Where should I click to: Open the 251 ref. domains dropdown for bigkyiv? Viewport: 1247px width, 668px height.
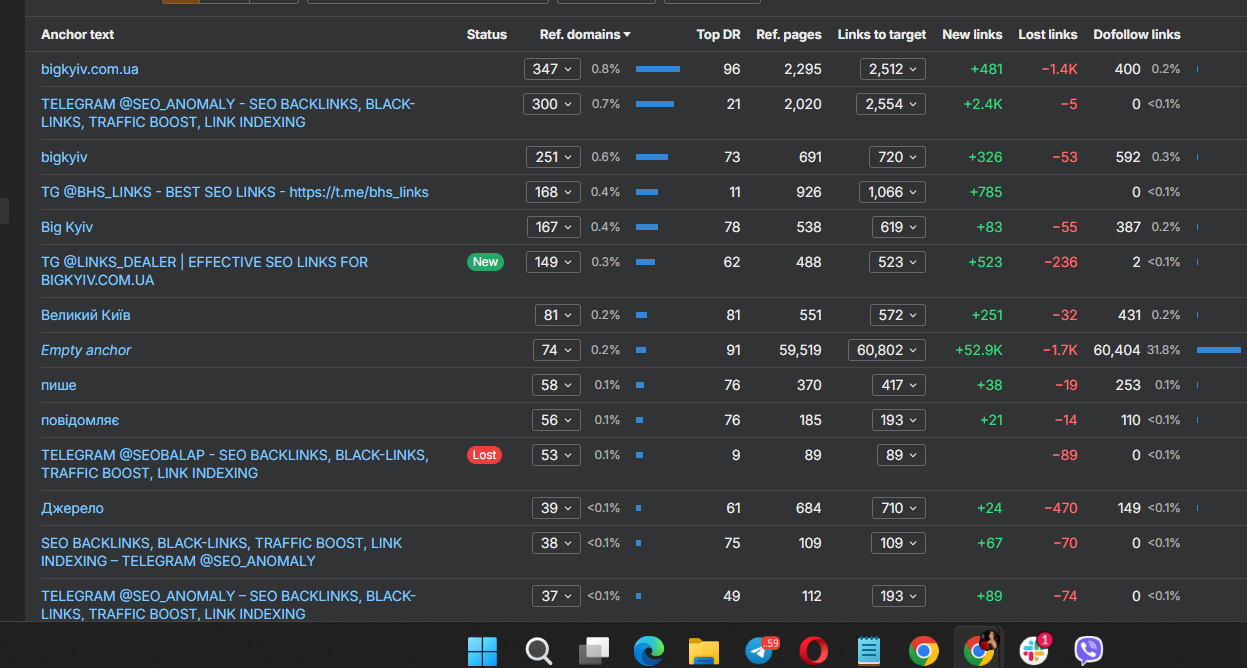point(553,157)
